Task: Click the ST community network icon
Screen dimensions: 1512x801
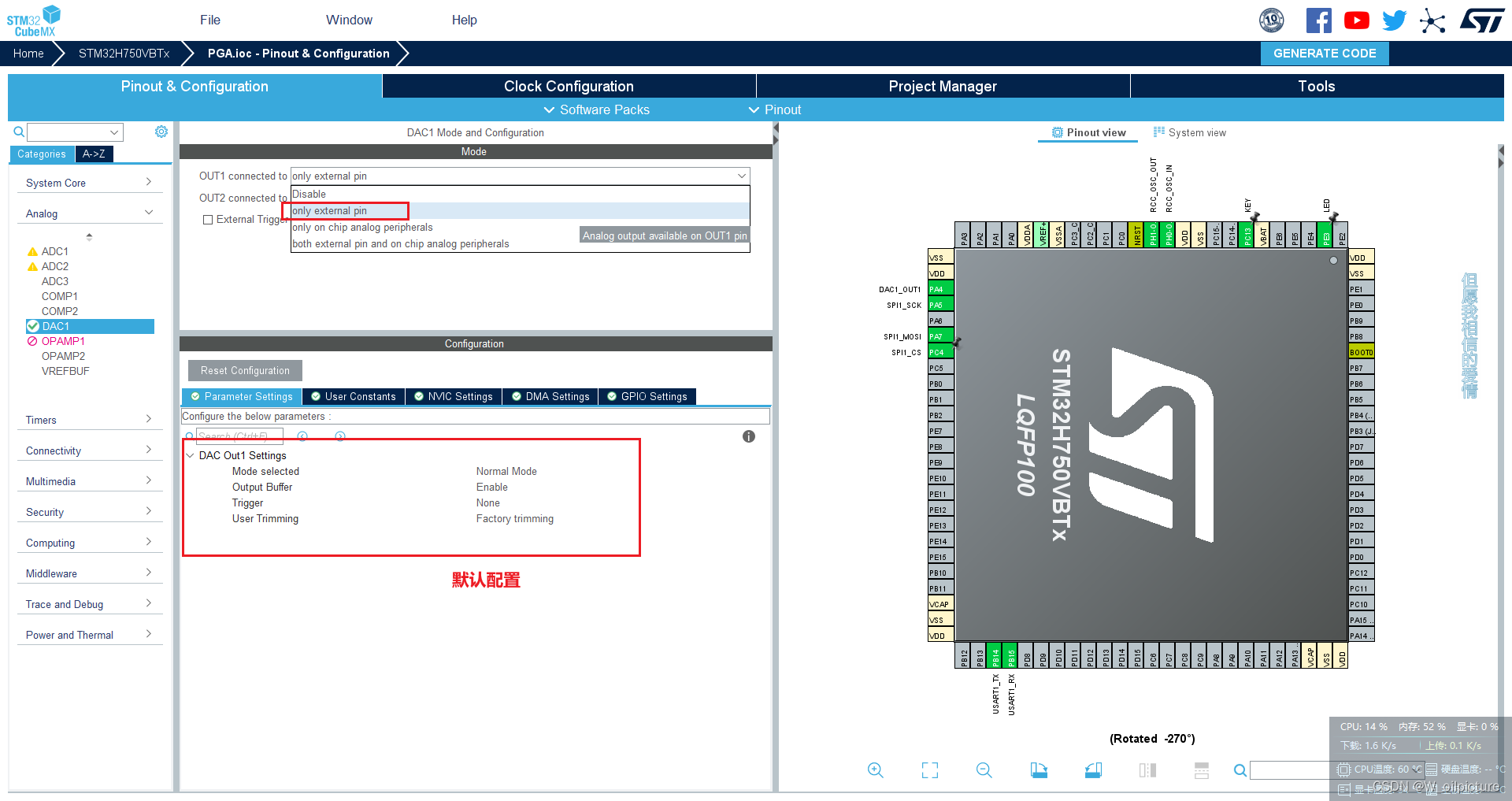Action: [x=1432, y=20]
